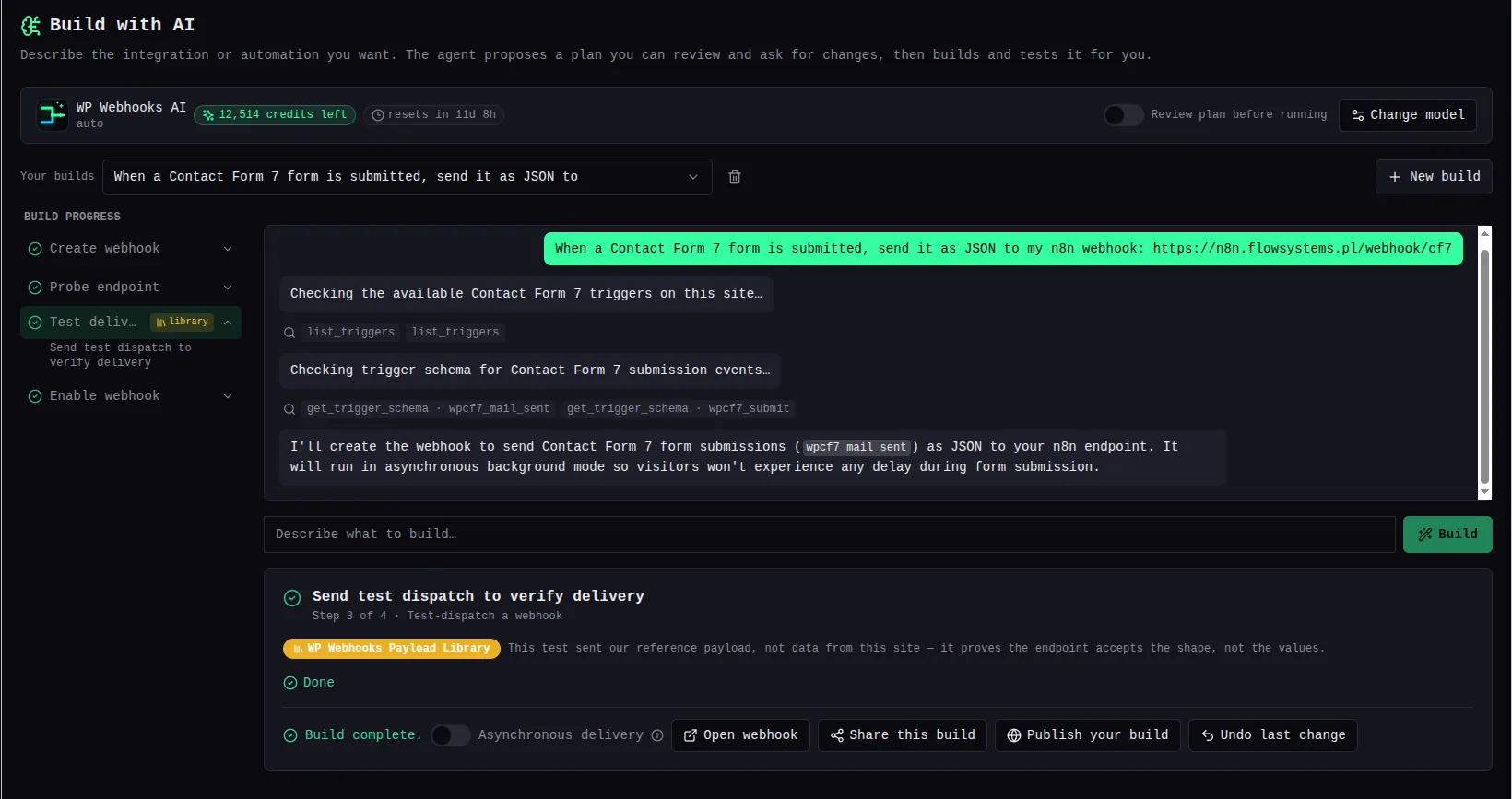Viewport: 1512px width, 799px height.
Task: Click the WP Webhooks AI logo icon
Action: [x=52, y=114]
